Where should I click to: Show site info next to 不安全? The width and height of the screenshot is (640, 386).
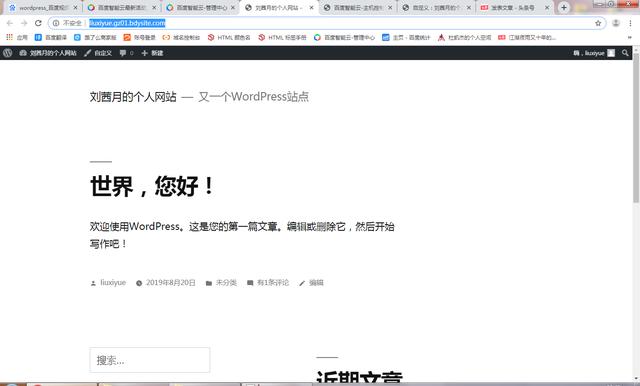pyautogui.click(x=56, y=23)
